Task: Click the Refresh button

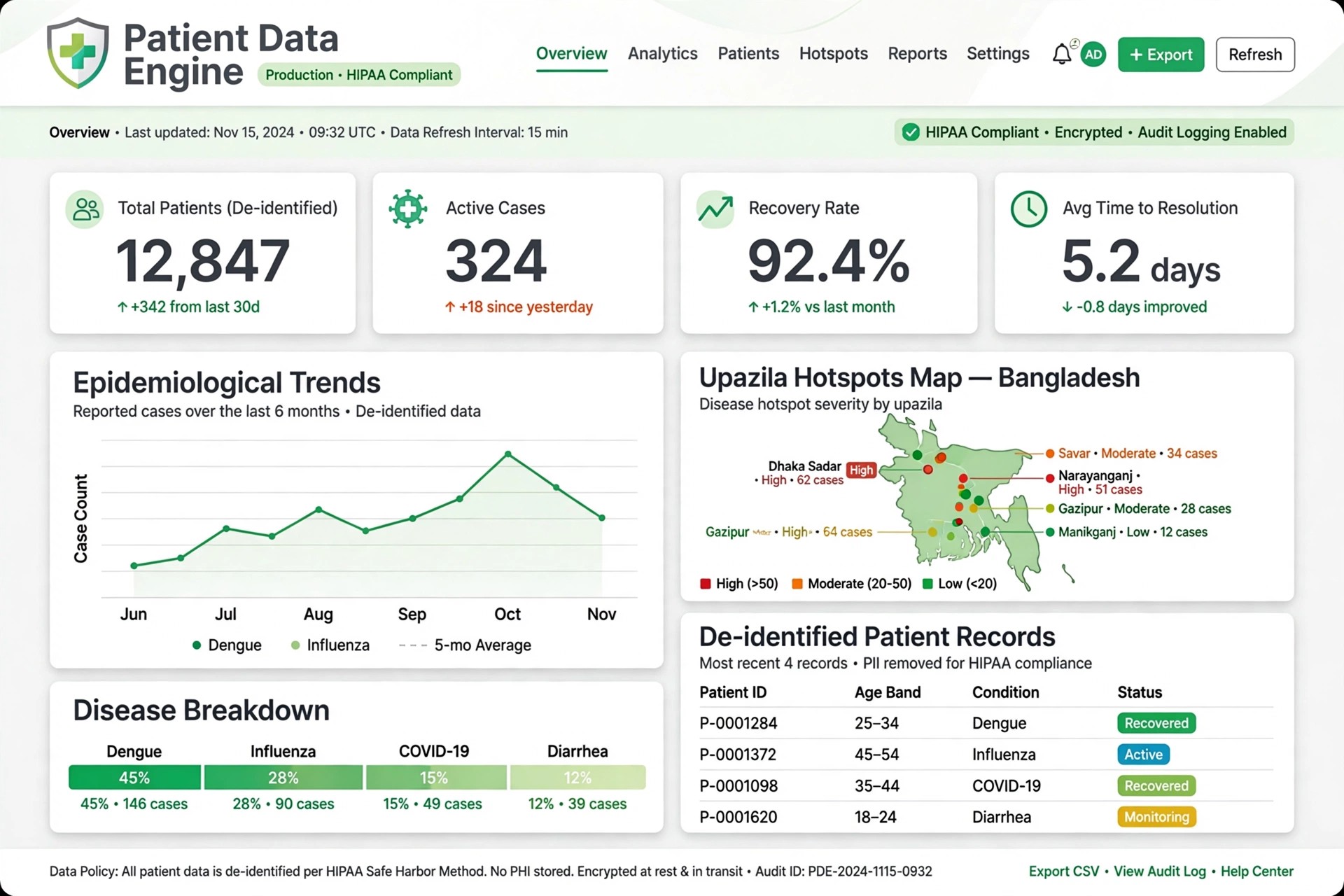Action: point(1255,55)
